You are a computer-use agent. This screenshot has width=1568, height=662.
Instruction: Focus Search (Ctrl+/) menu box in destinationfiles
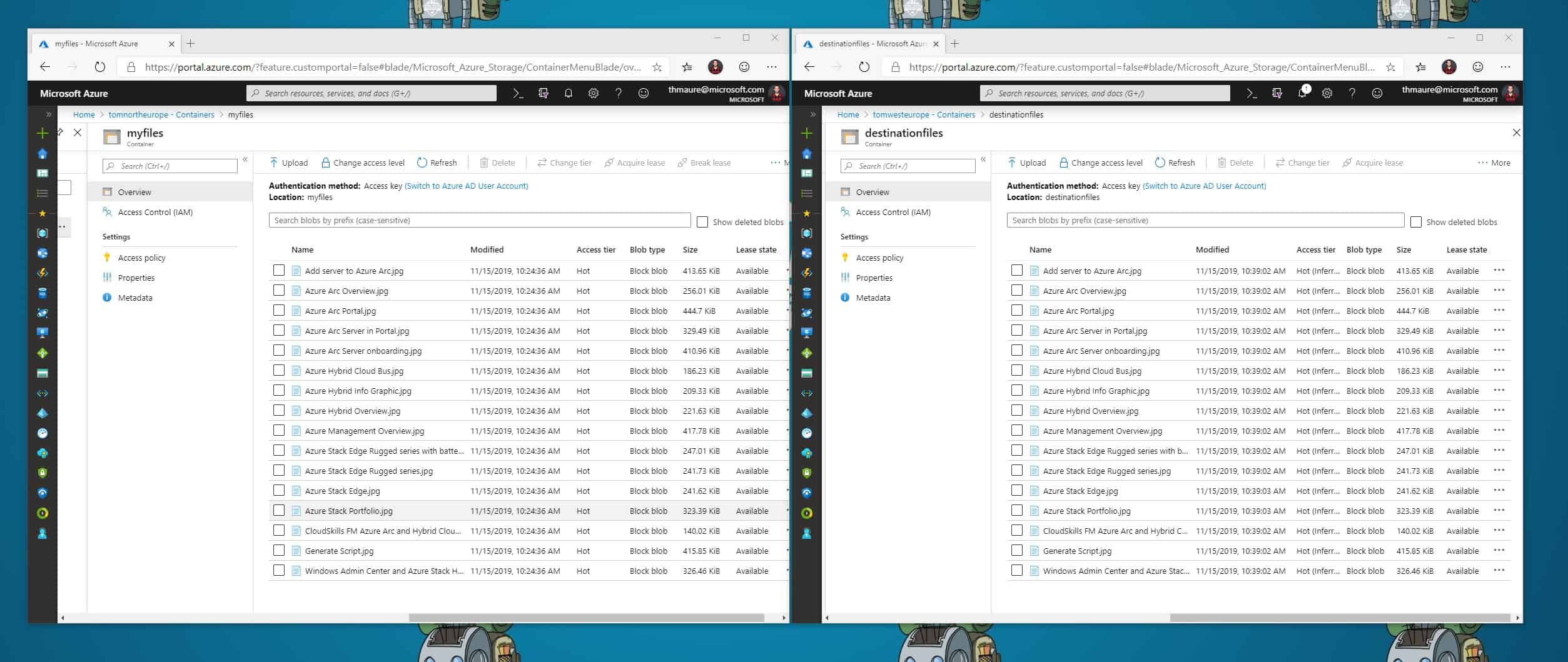coord(908,166)
